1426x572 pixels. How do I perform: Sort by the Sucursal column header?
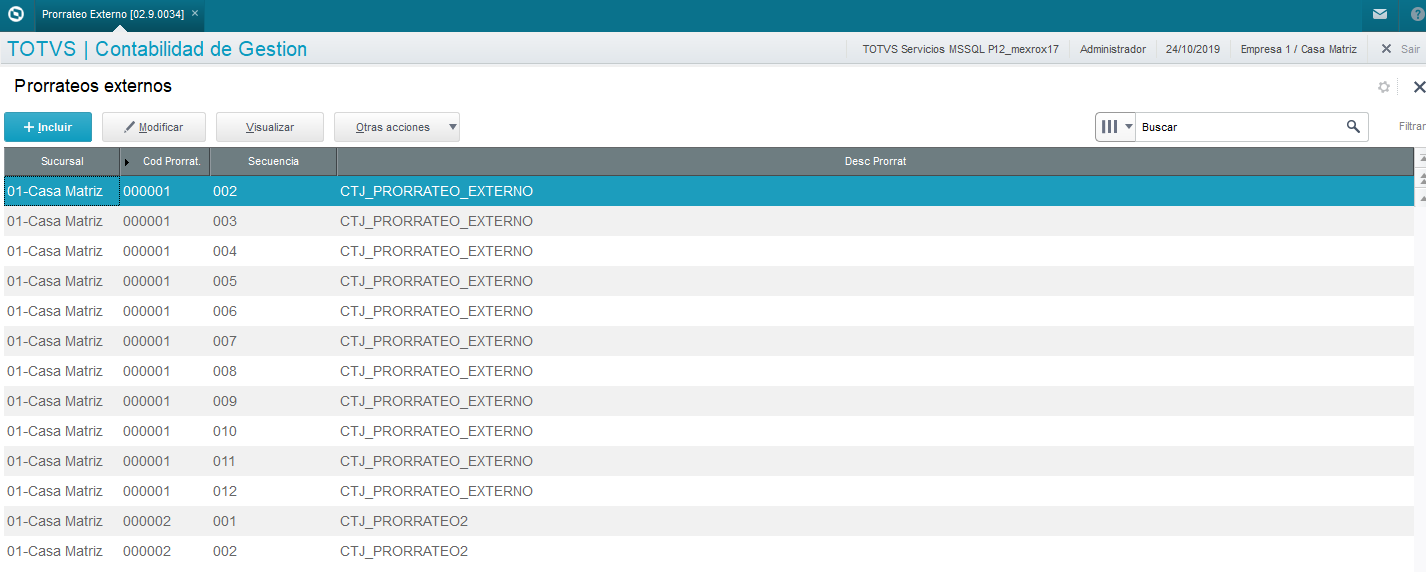pyautogui.click(x=62, y=161)
